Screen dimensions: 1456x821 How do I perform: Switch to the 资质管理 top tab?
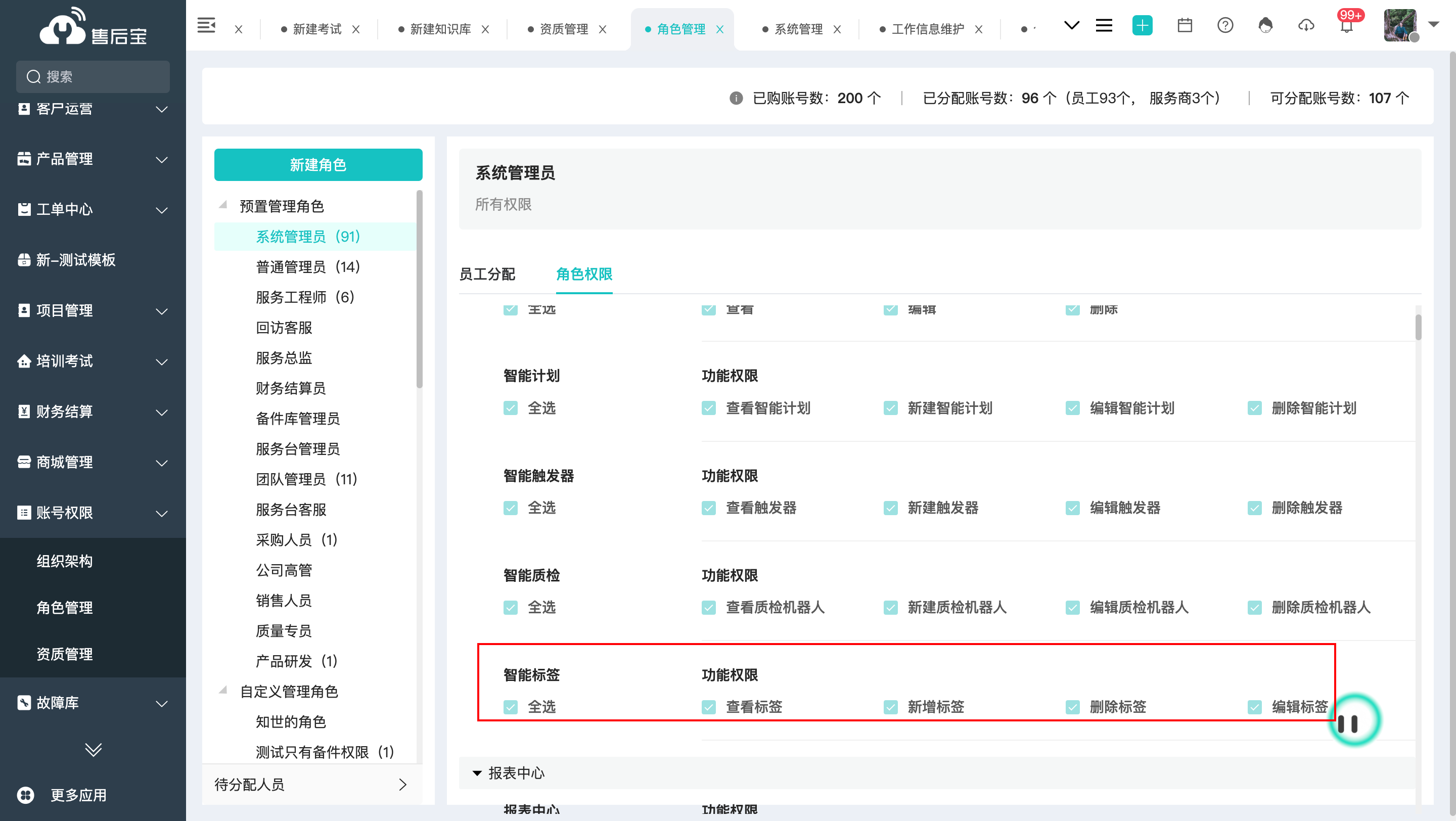point(564,29)
